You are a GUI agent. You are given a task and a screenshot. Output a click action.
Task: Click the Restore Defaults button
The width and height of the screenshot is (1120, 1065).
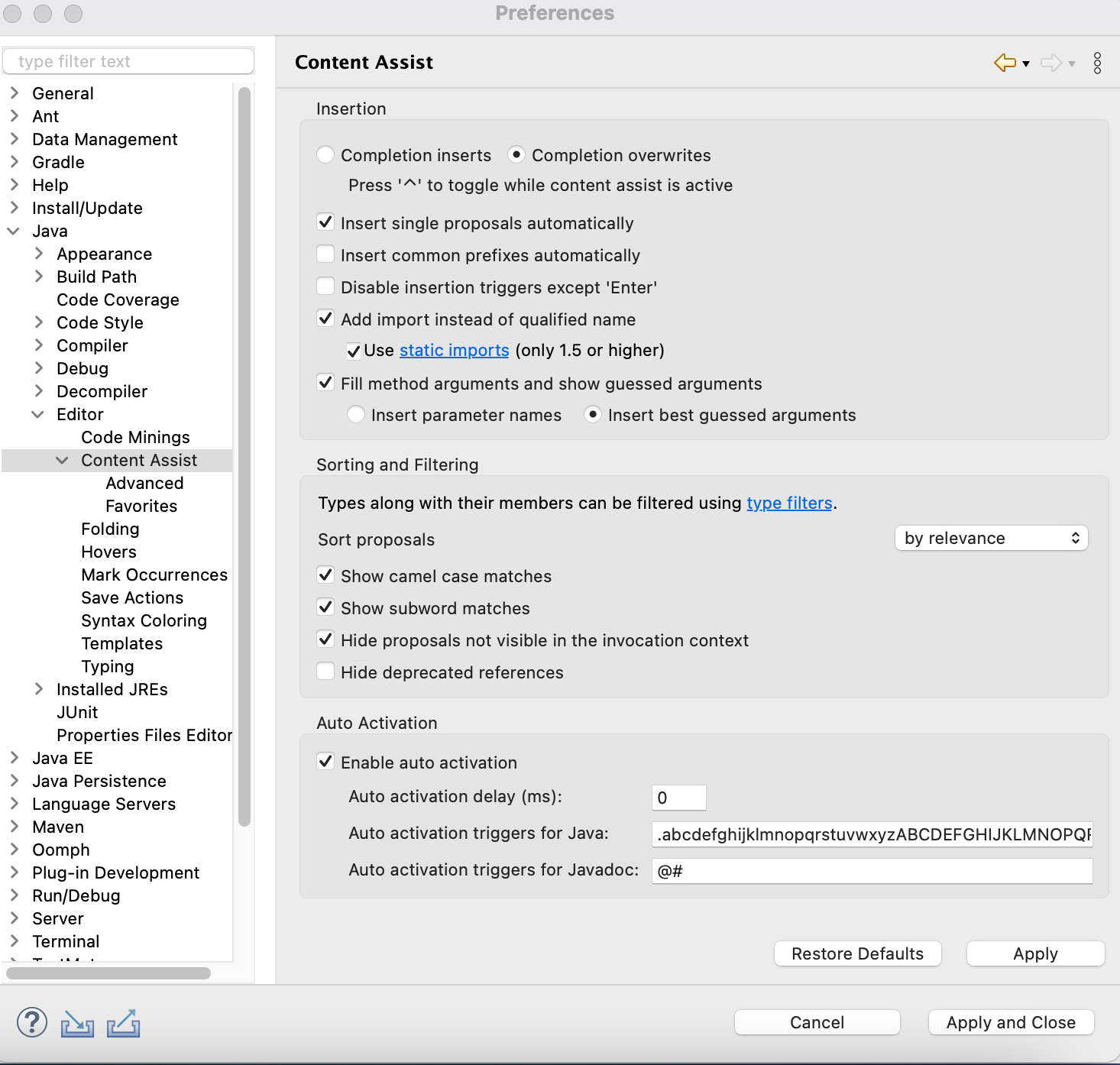pyautogui.click(x=857, y=953)
